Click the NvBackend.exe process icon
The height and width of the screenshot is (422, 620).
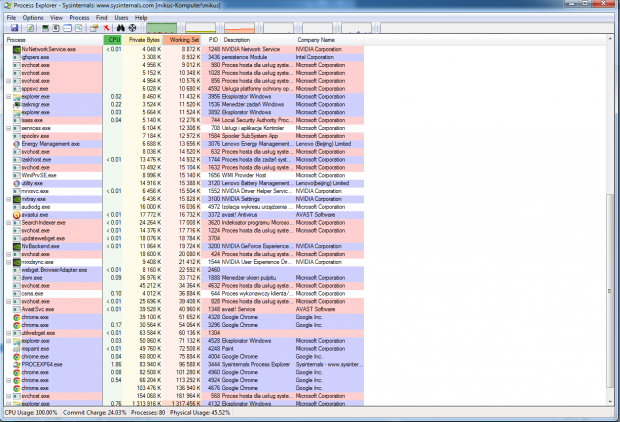(17, 246)
